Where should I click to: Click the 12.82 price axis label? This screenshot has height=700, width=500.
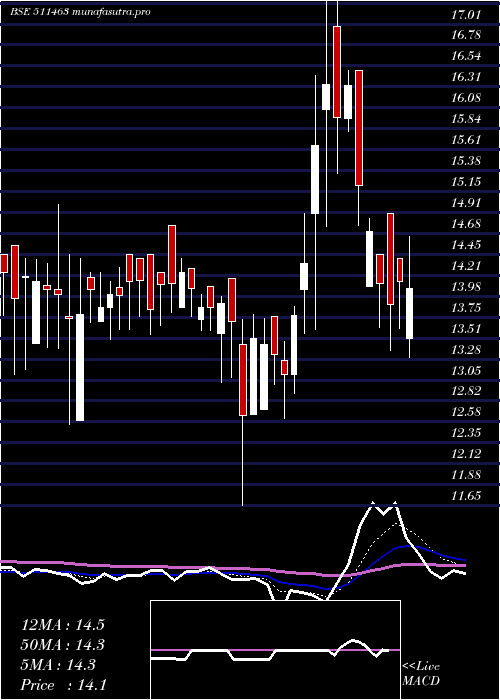tap(466, 392)
